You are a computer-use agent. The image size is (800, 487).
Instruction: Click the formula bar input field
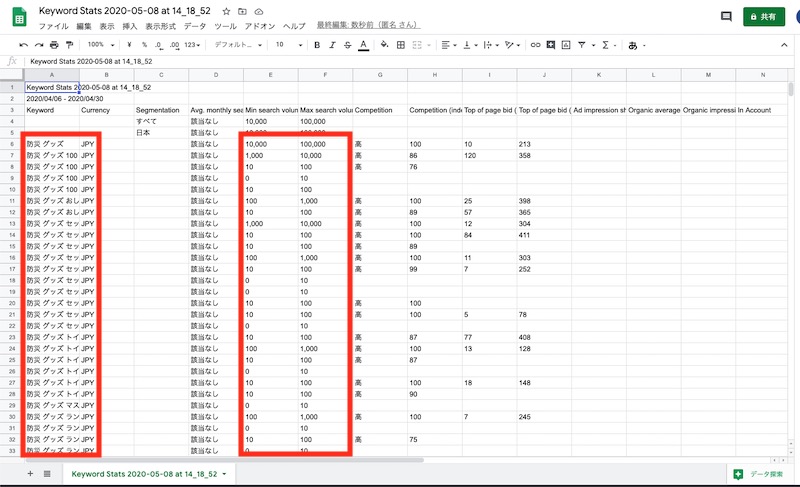click(400, 61)
